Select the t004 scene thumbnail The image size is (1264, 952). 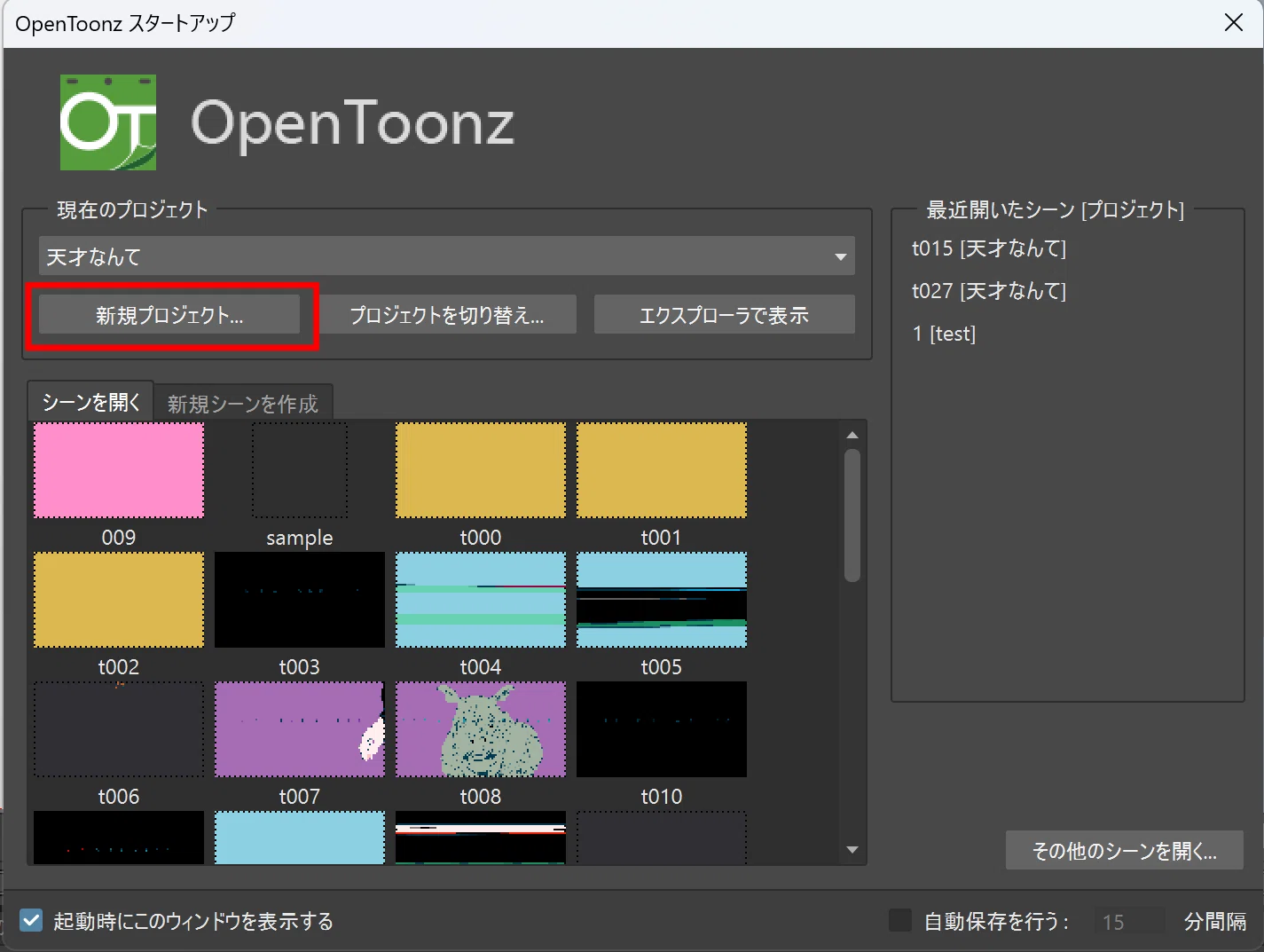coord(481,600)
